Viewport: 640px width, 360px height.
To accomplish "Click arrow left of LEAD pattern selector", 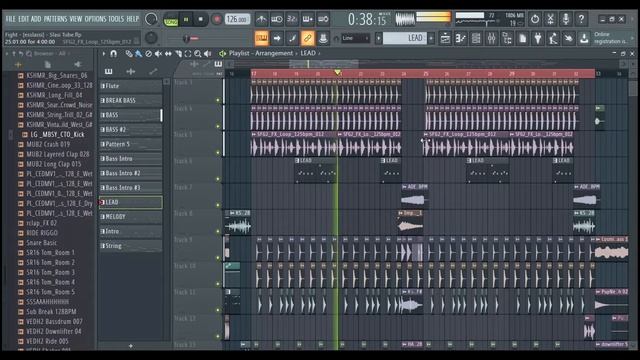I will 378,38.
